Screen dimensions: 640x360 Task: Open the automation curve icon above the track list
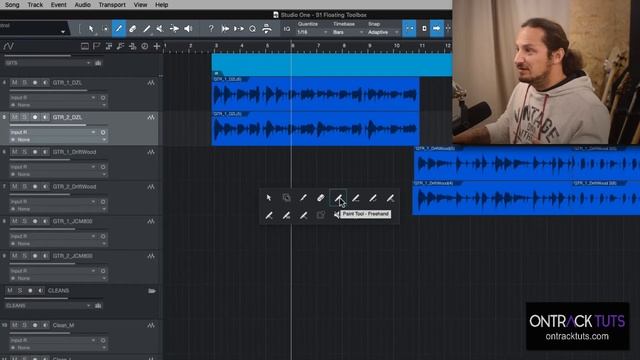8,46
